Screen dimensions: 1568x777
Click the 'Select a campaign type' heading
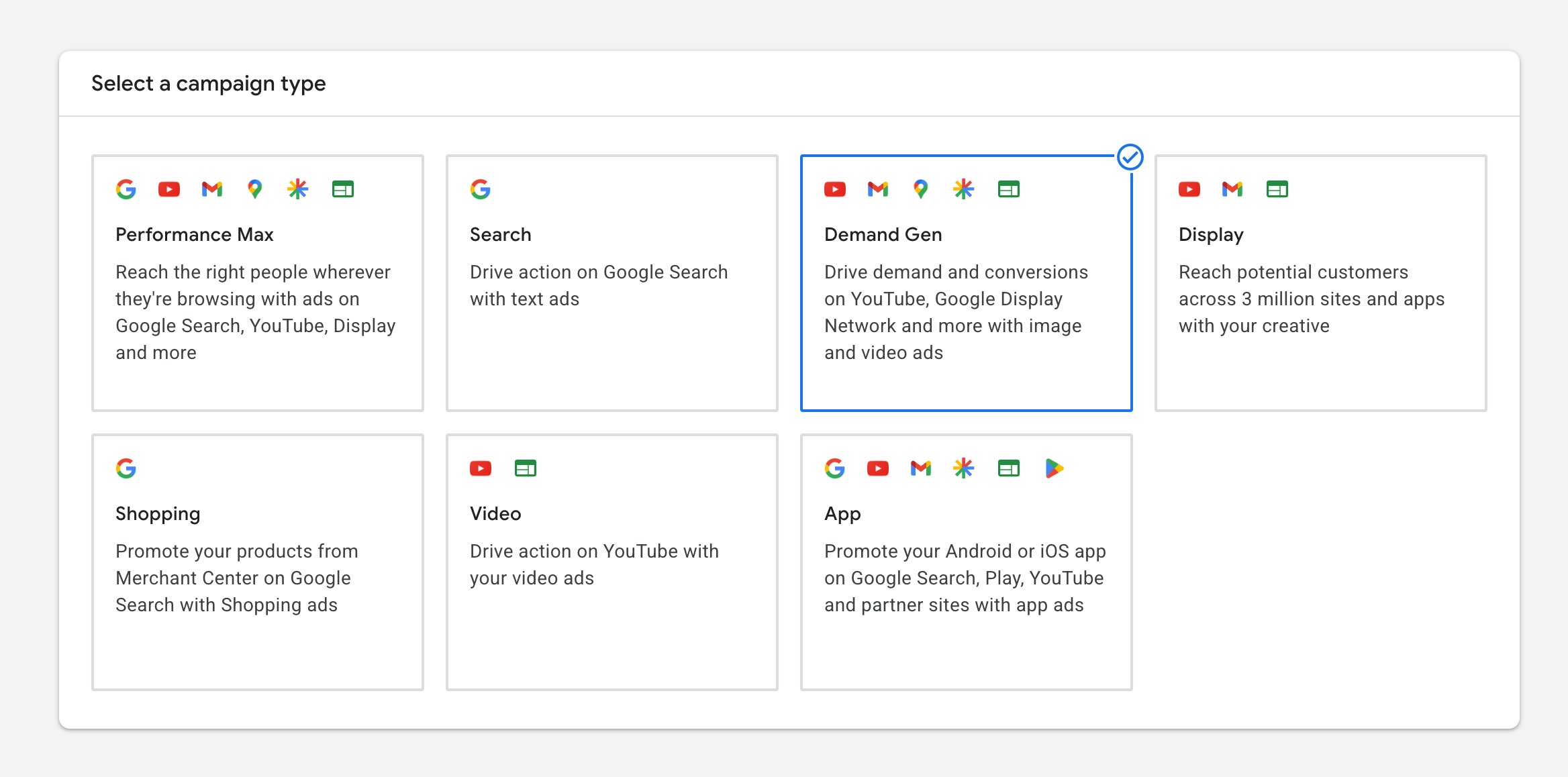point(209,83)
